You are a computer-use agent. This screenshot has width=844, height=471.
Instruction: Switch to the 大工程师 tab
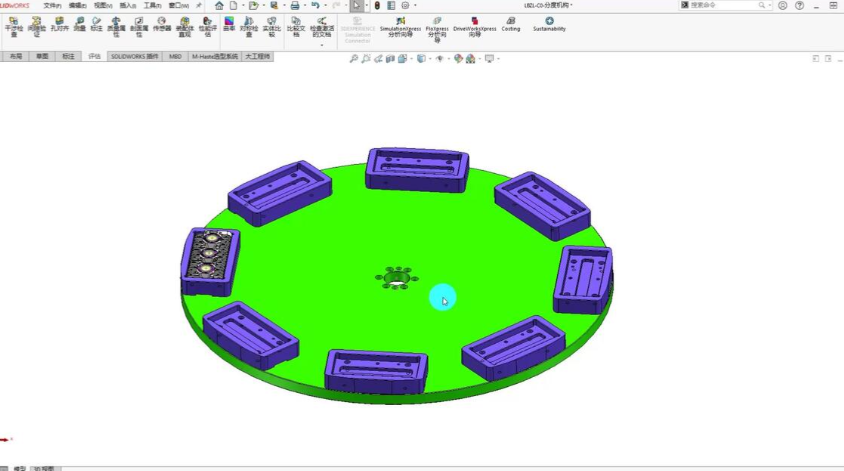click(x=258, y=56)
